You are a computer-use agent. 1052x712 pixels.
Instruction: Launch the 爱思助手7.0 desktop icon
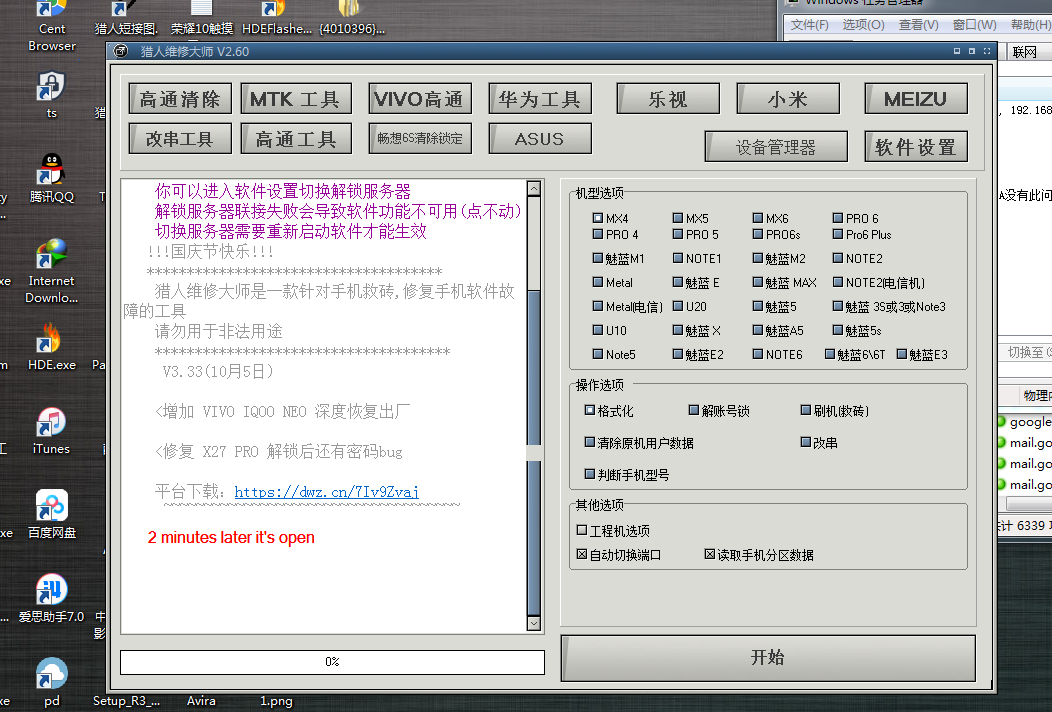pyautogui.click(x=52, y=598)
